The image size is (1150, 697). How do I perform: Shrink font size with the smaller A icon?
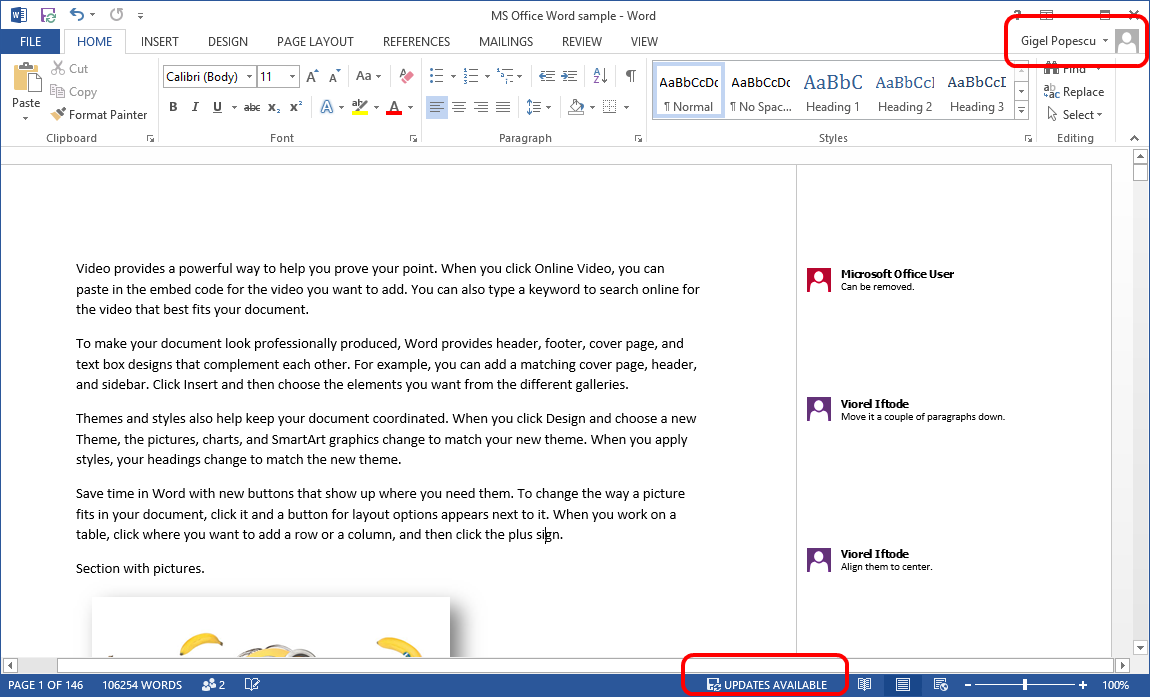[334, 76]
